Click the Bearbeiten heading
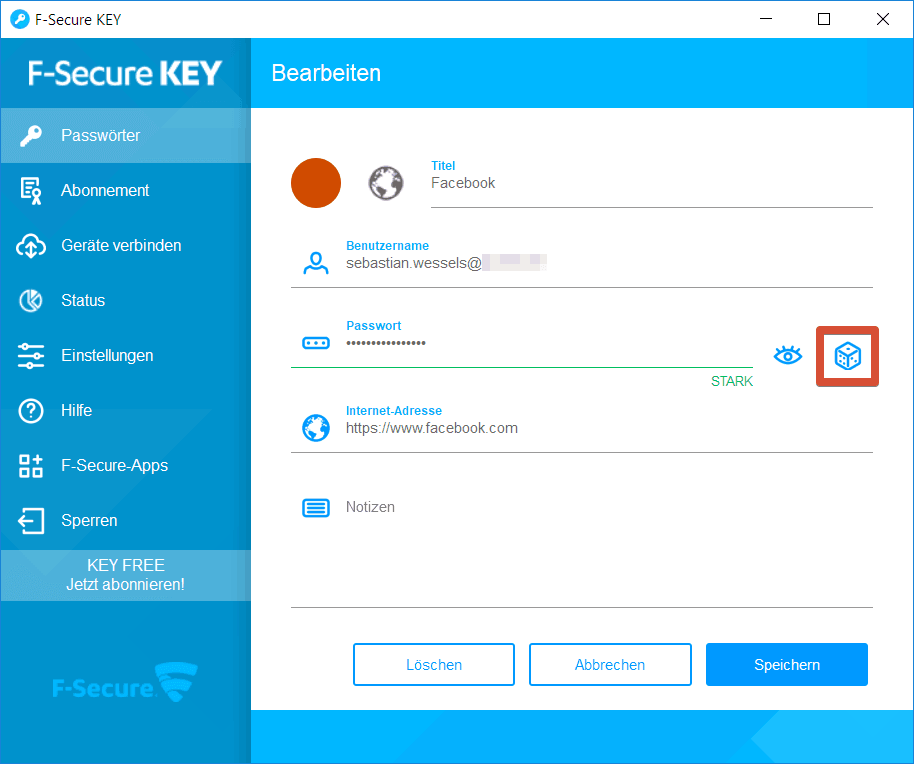This screenshot has width=914, height=764. point(326,73)
